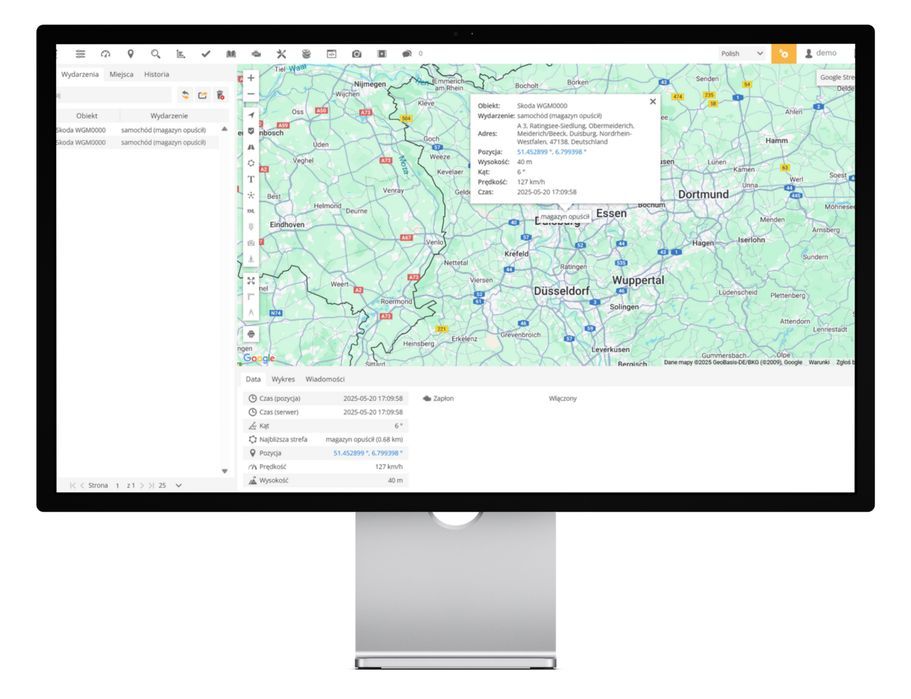Click the print map icon
This screenshot has width=911, height=699.
point(251,334)
